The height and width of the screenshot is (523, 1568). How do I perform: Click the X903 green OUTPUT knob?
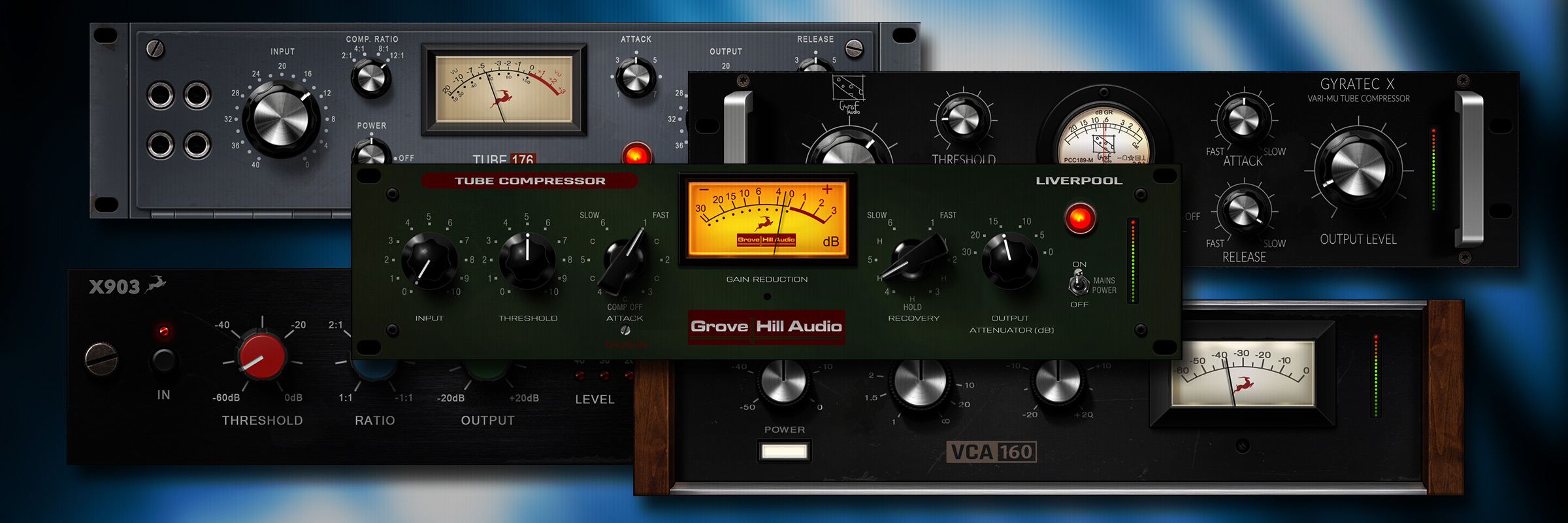[x=487, y=369]
